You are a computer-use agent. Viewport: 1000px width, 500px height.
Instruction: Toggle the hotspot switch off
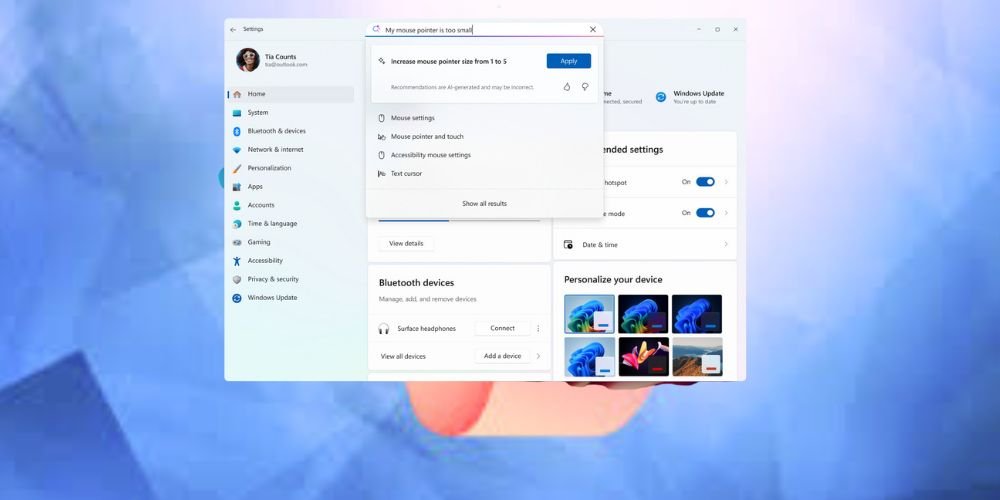point(705,182)
